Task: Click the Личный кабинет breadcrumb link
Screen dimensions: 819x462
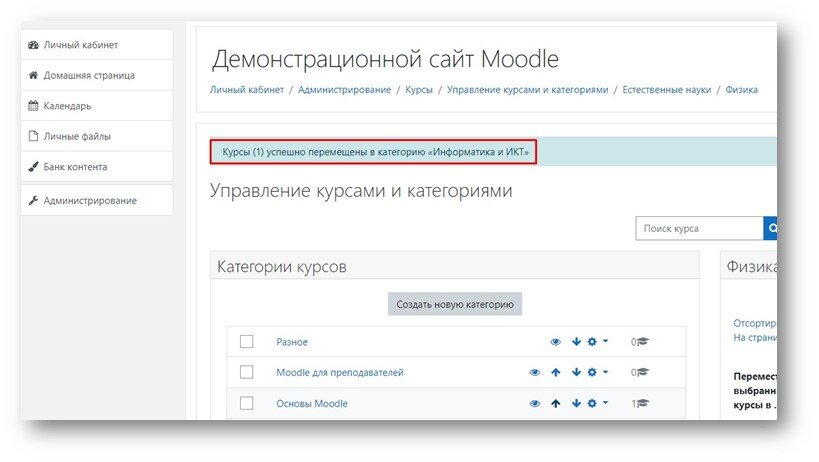Action: (x=247, y=90)
